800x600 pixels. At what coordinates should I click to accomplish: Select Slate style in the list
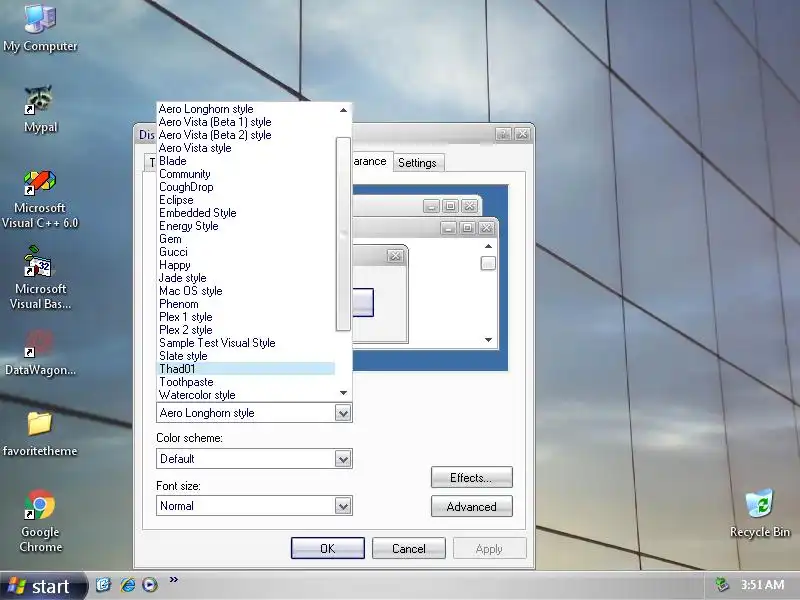click(x=245, y=356)
